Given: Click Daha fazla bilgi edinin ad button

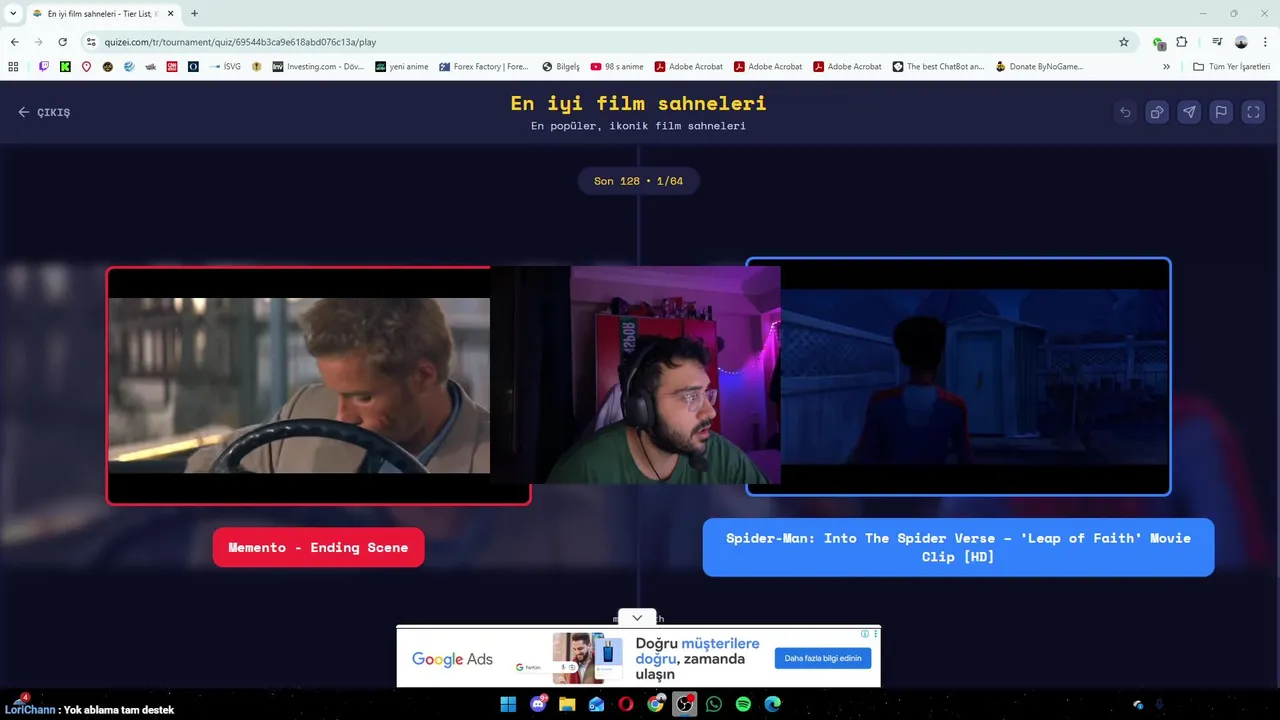Looking at the screenshot, I should pyautogui.click(x=823, y=658).
